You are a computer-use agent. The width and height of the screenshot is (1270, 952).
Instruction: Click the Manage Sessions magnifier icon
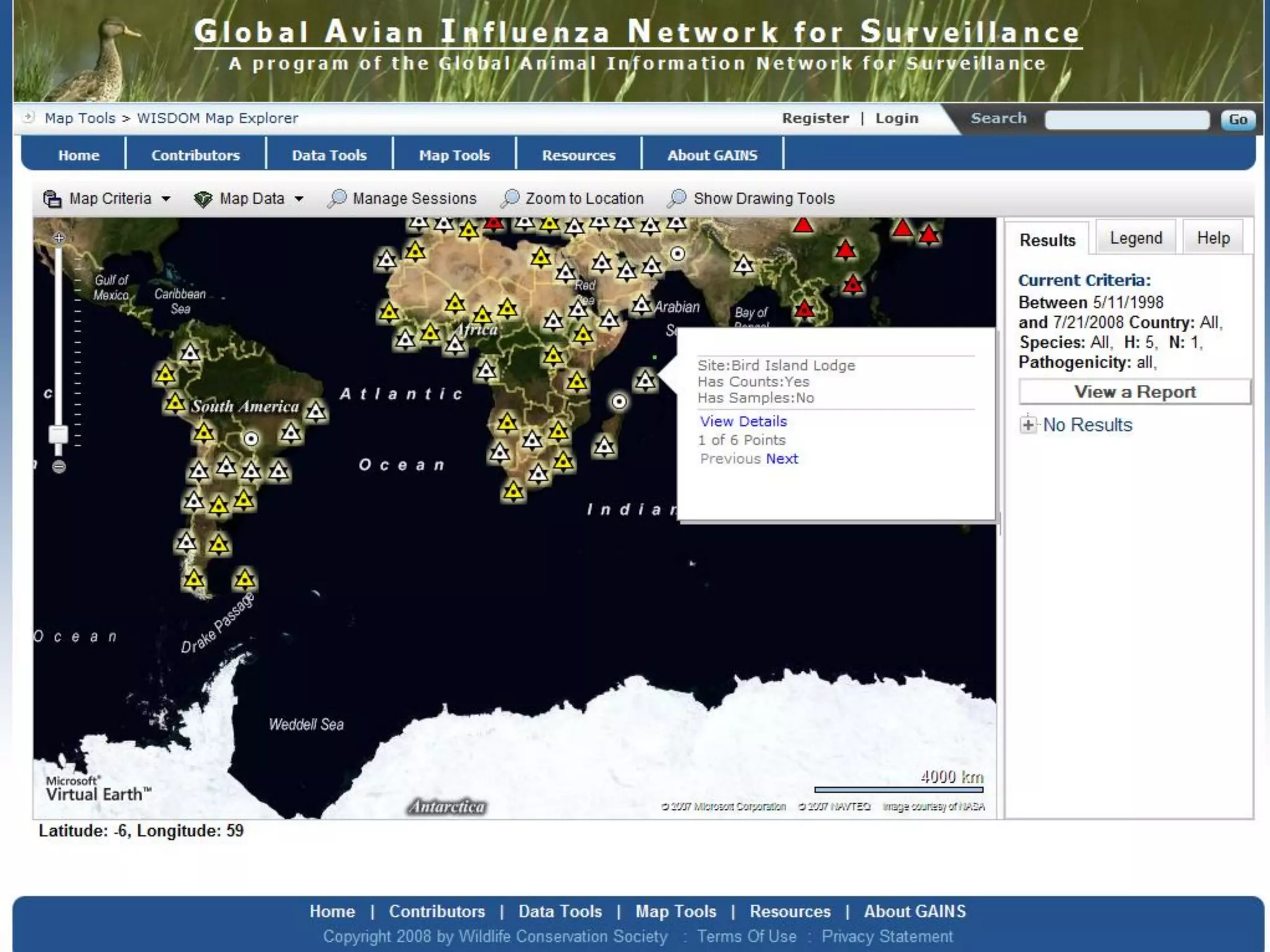[x=337, y=198]
